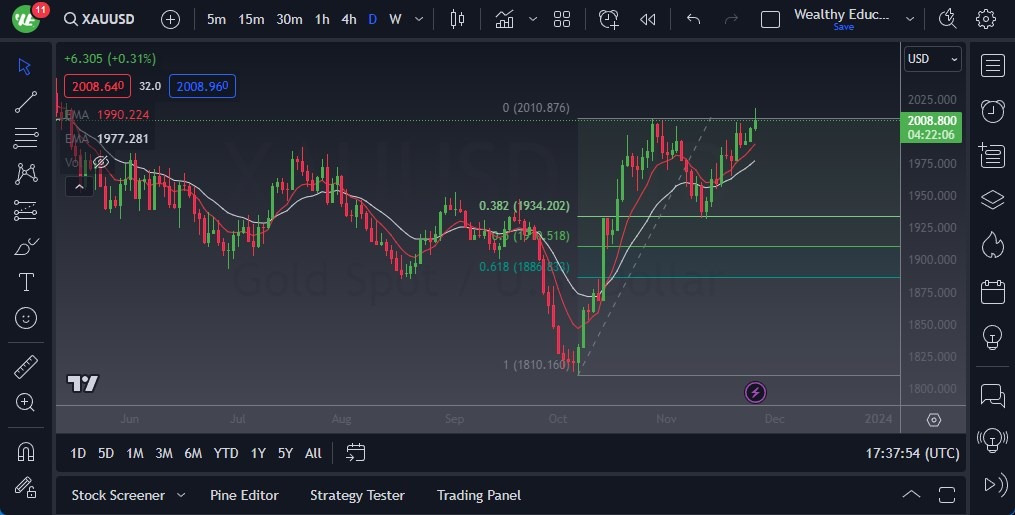This screenshot has height=515, width=1015.
Task: Open the Strategy Tester tab
Action: pos(357,495)
